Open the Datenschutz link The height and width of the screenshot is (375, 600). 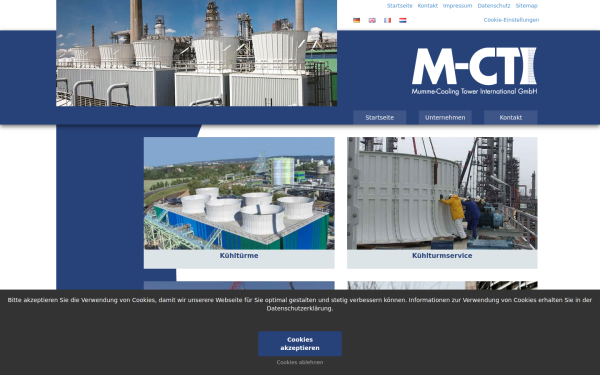click(494, 6)
